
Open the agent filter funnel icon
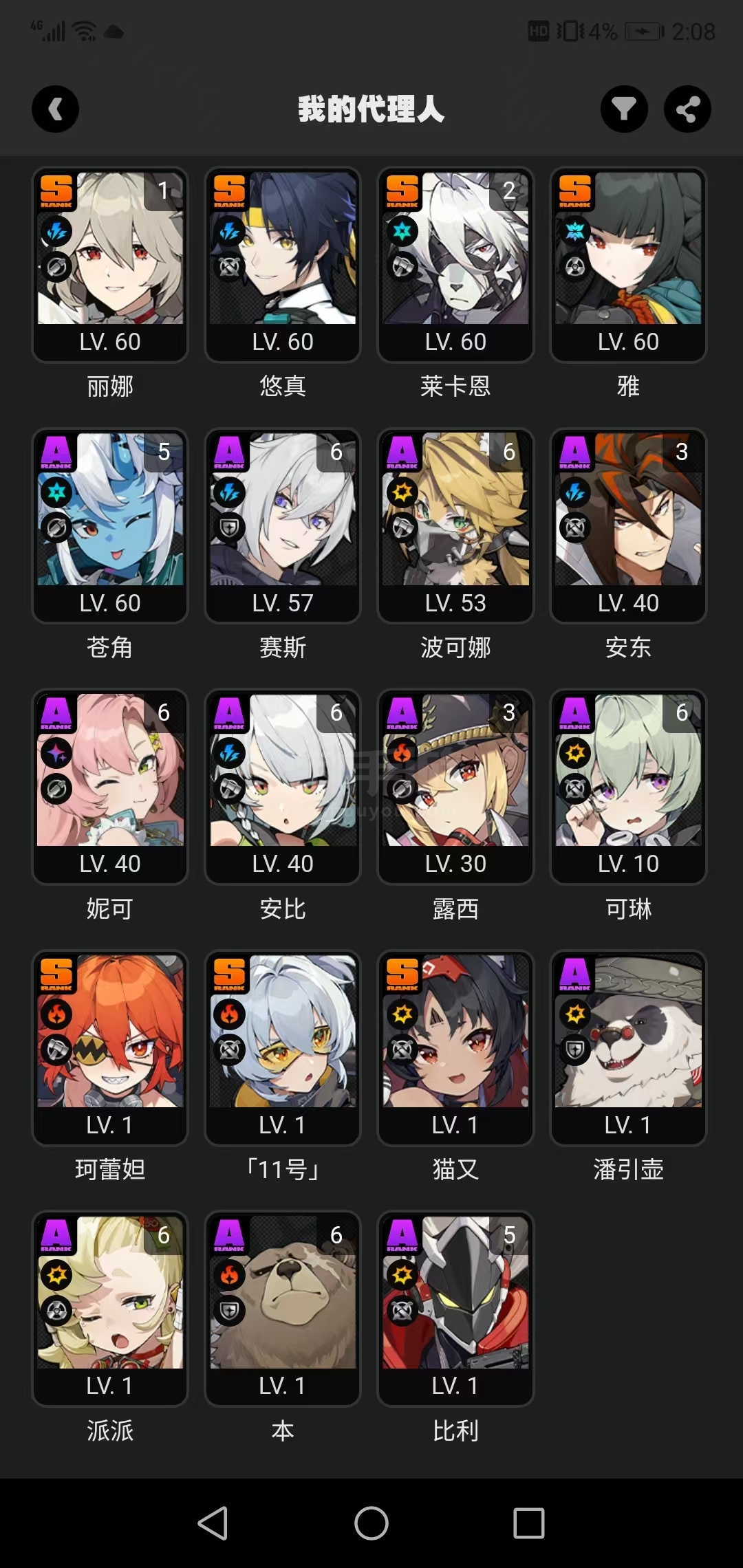point(624,109)
